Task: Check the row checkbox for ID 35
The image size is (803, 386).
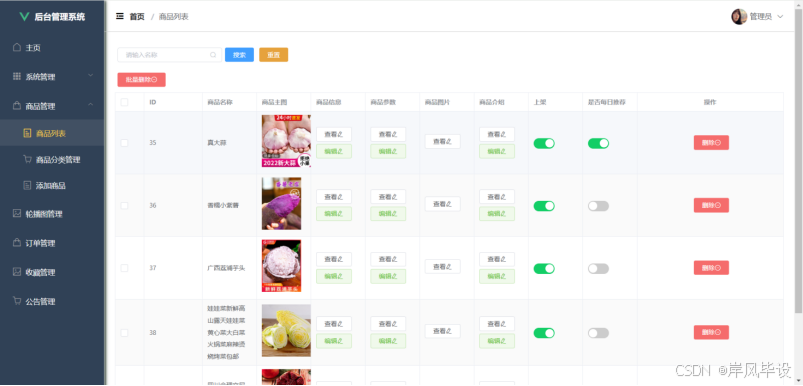Action: pos(124,143)
